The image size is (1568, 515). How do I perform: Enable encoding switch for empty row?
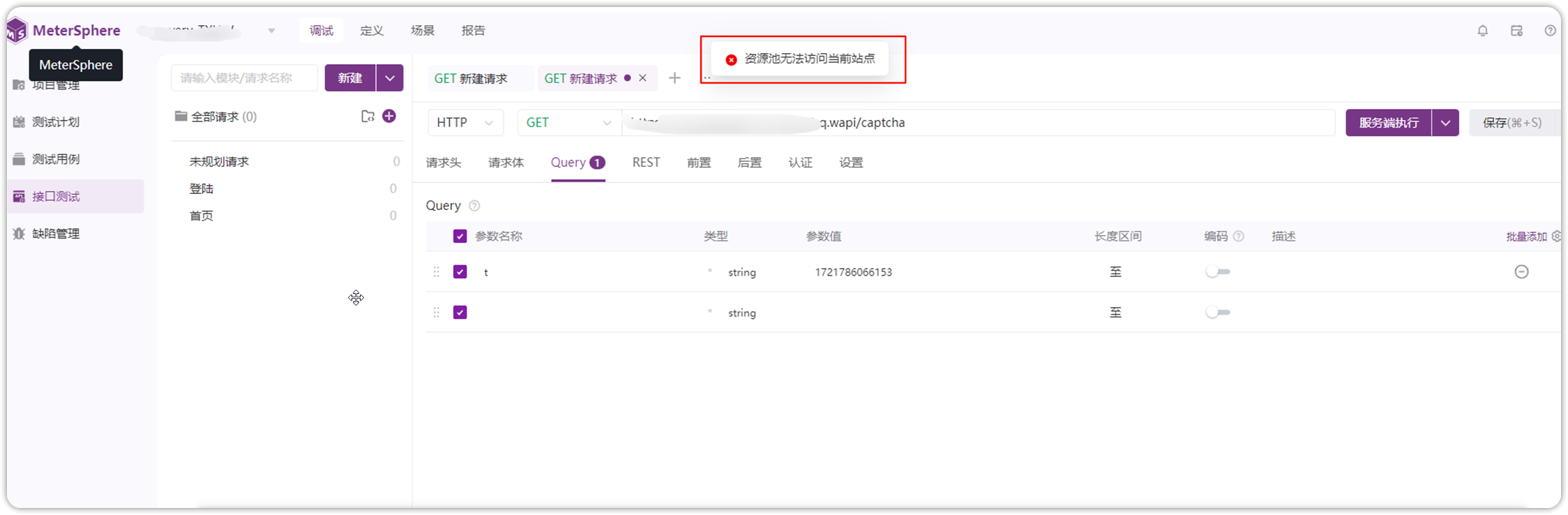[1218, 313]
